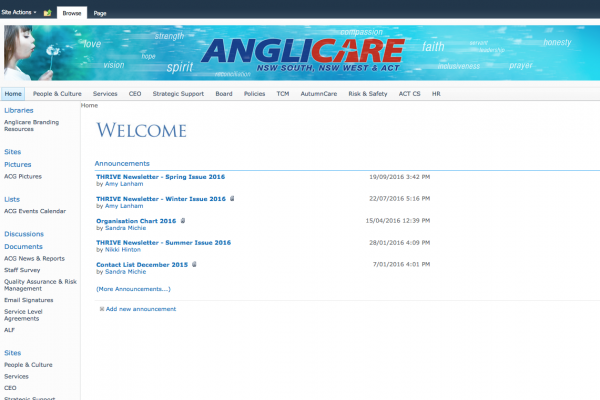
Task: Open Nikki Hinton's profile link
Action: click(123, 250)
